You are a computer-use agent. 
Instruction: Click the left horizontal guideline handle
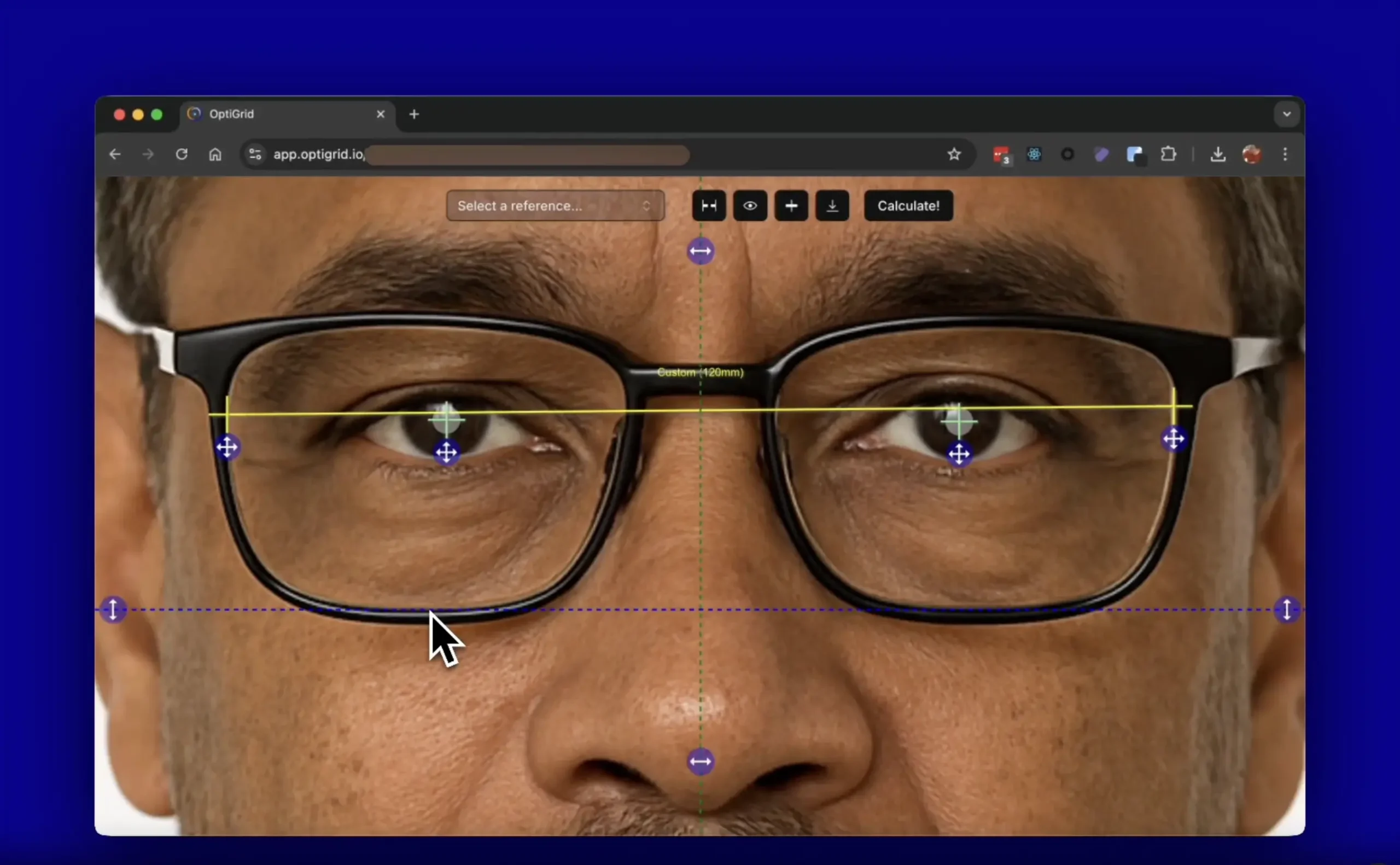pyautogui.click(x=113, y=609)
